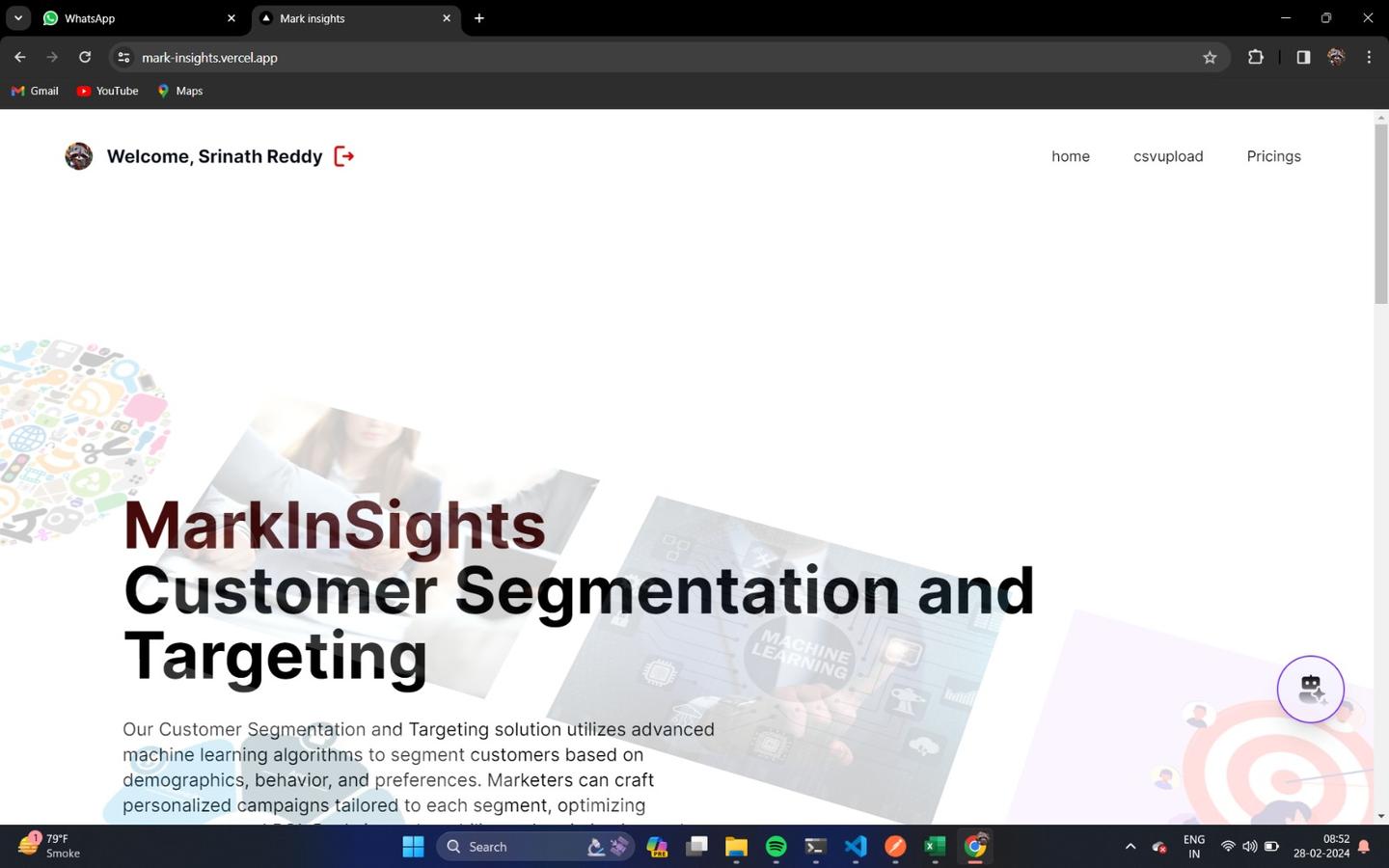This screenshot has height=868, width=1389.
Task: Open the volume speaker icon
Action: (x=1249, y=847)
